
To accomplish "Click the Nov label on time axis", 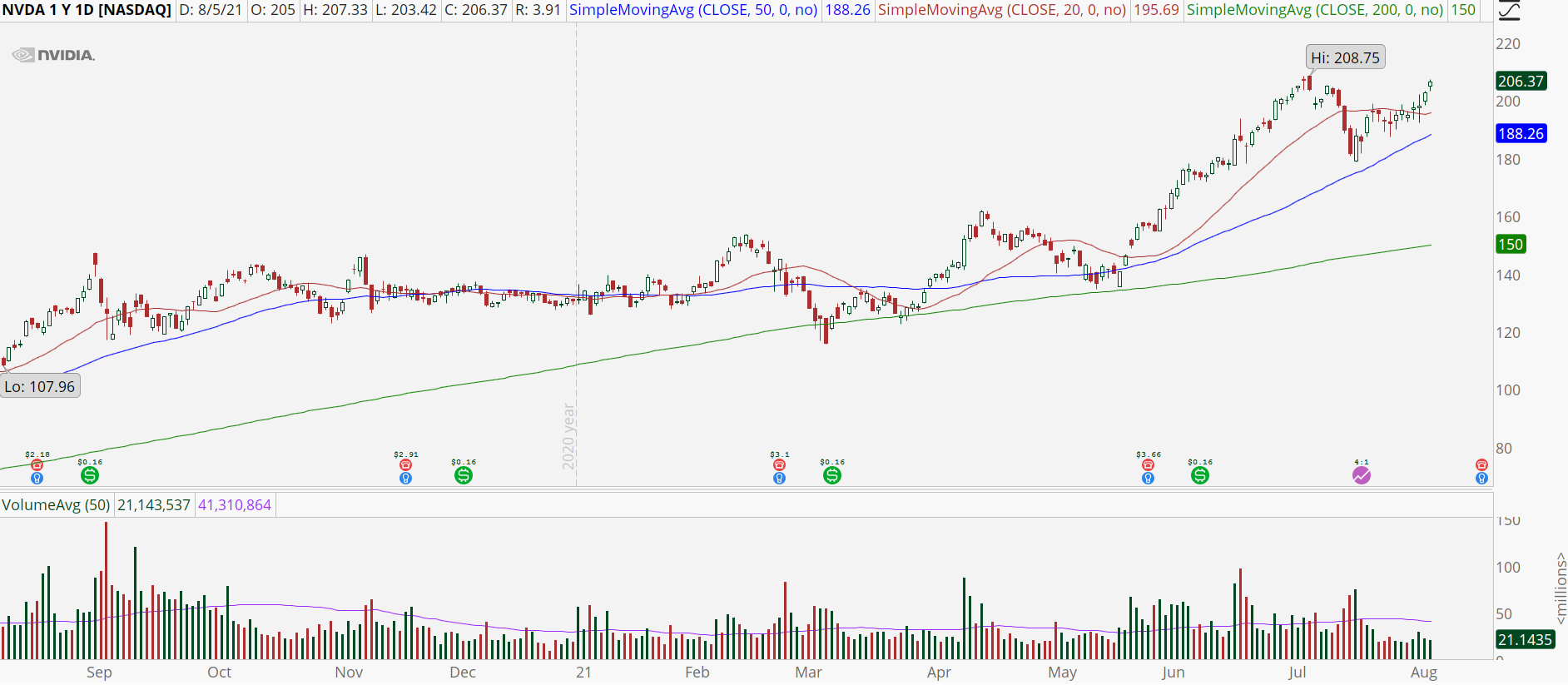I will [x=349, y=673].
